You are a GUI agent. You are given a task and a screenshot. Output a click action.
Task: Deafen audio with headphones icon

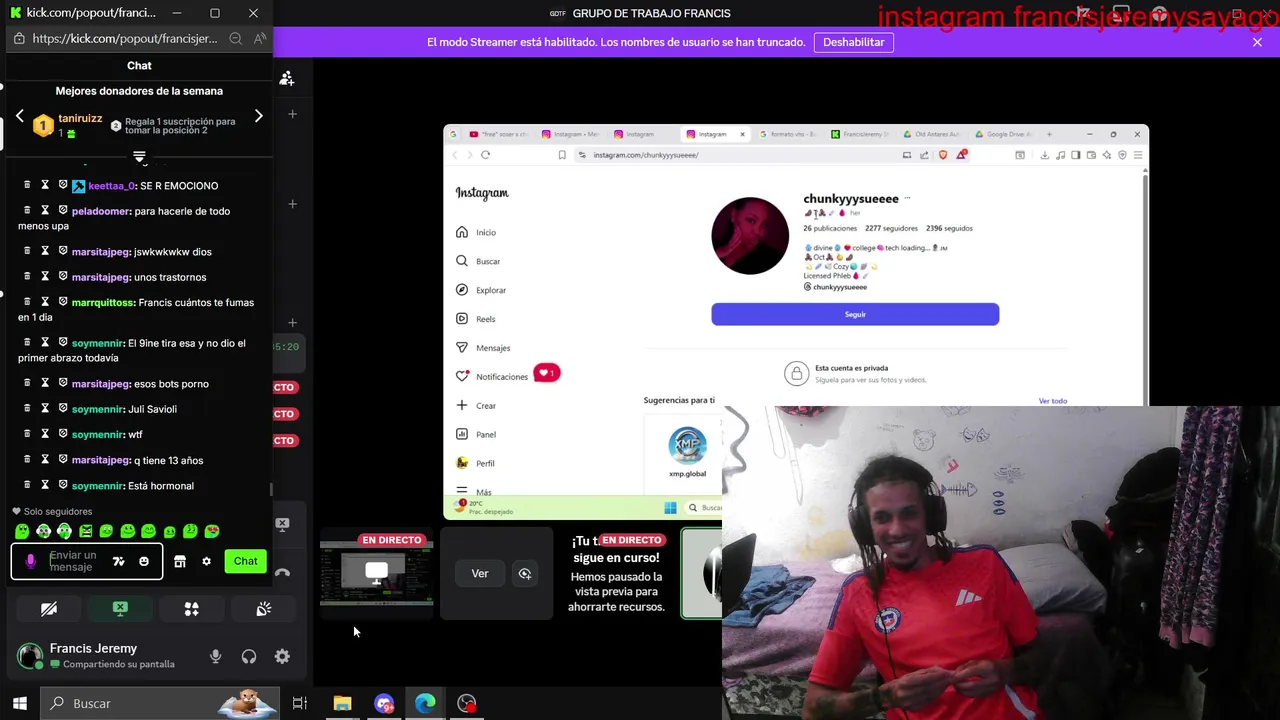(249, 657)
